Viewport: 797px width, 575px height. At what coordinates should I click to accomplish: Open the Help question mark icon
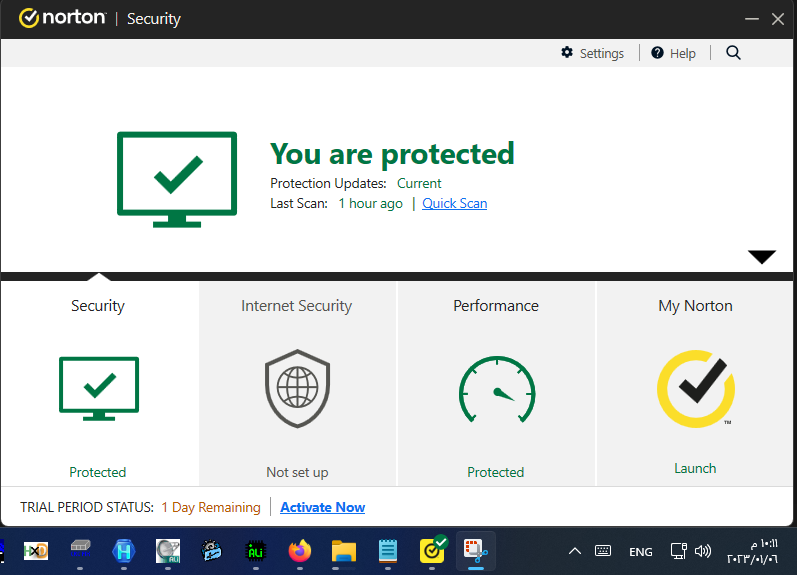click(657, 53)
